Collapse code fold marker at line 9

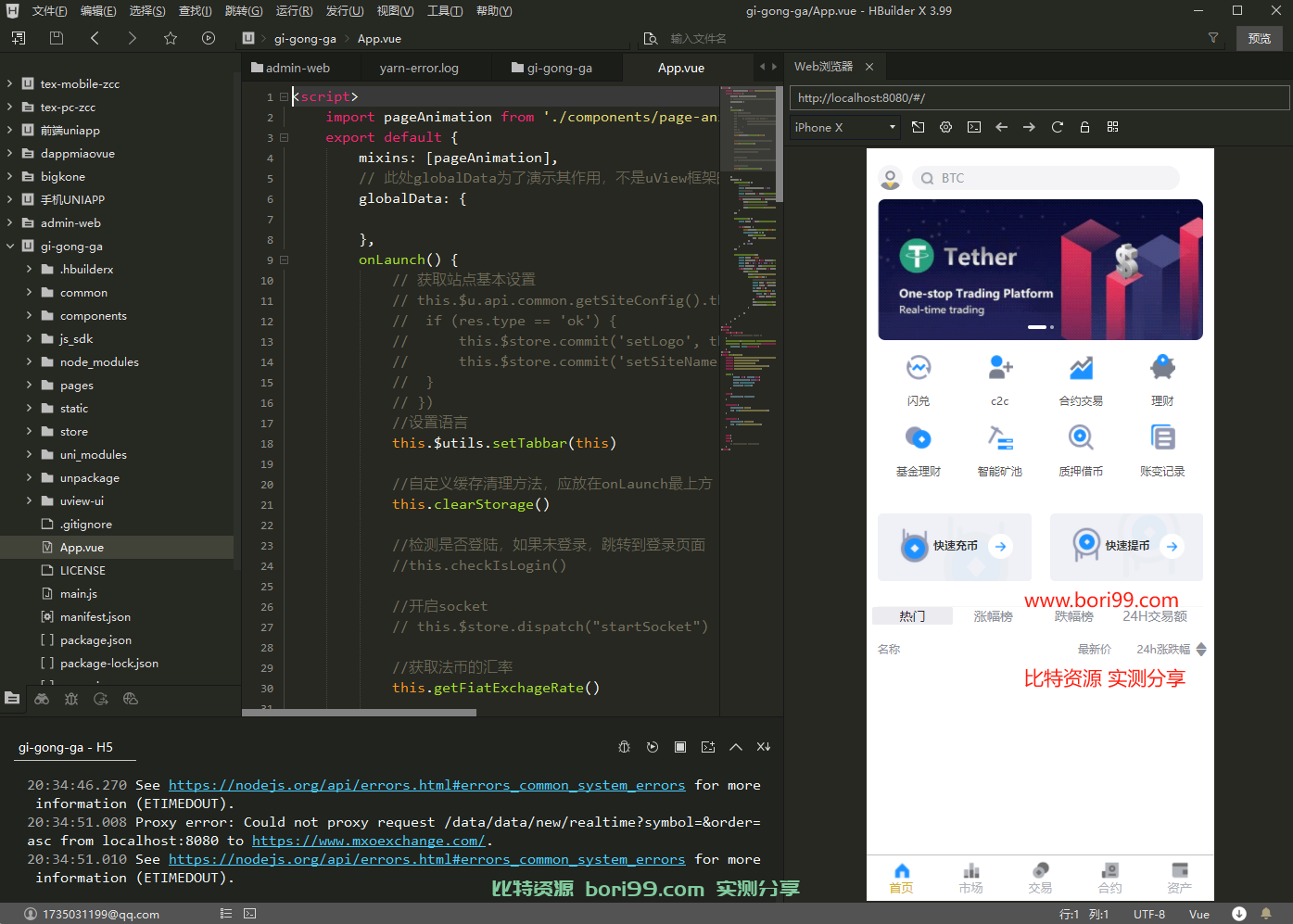[285, 260]
